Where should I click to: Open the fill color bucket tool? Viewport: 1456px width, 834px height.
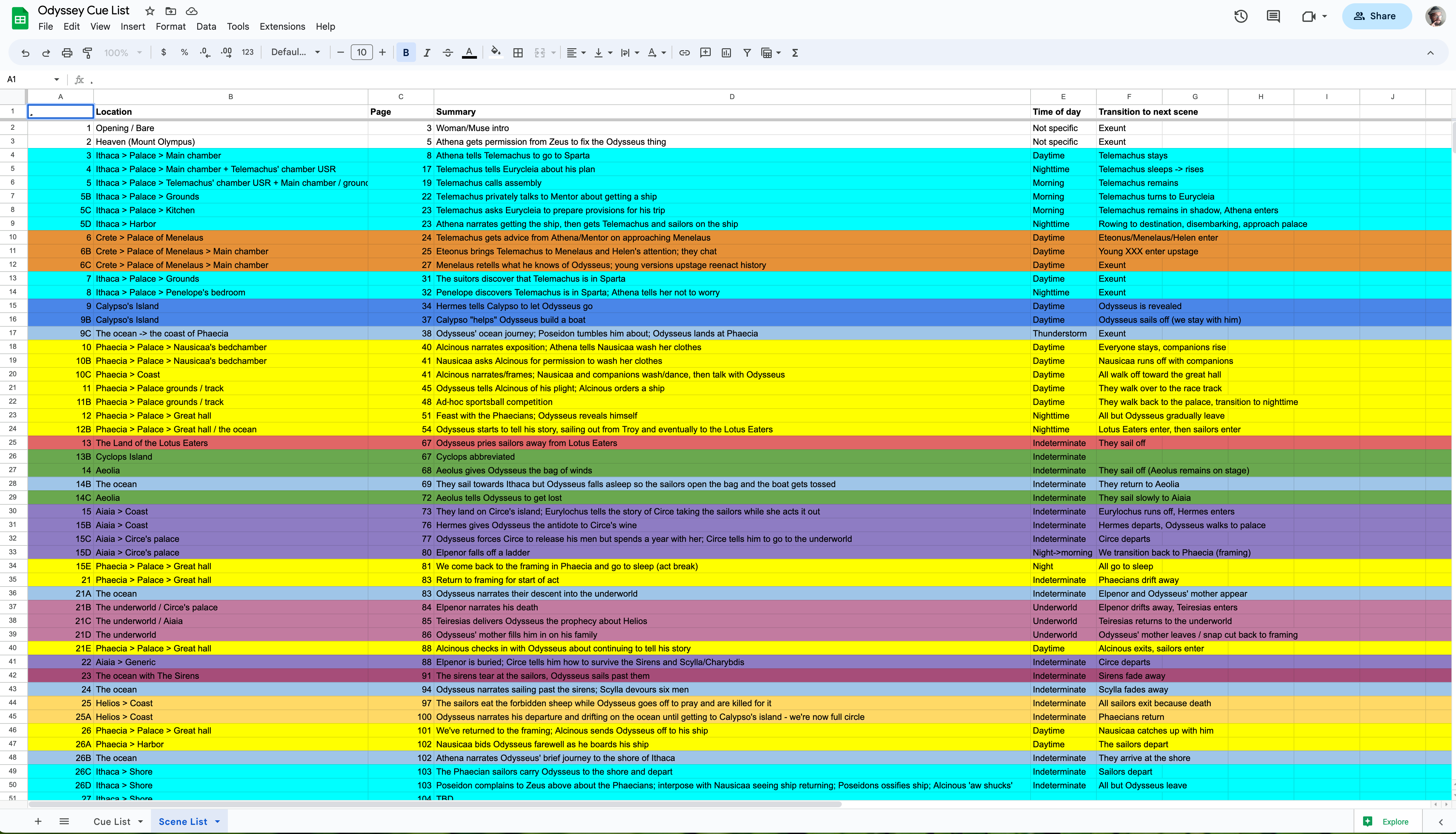496,52
